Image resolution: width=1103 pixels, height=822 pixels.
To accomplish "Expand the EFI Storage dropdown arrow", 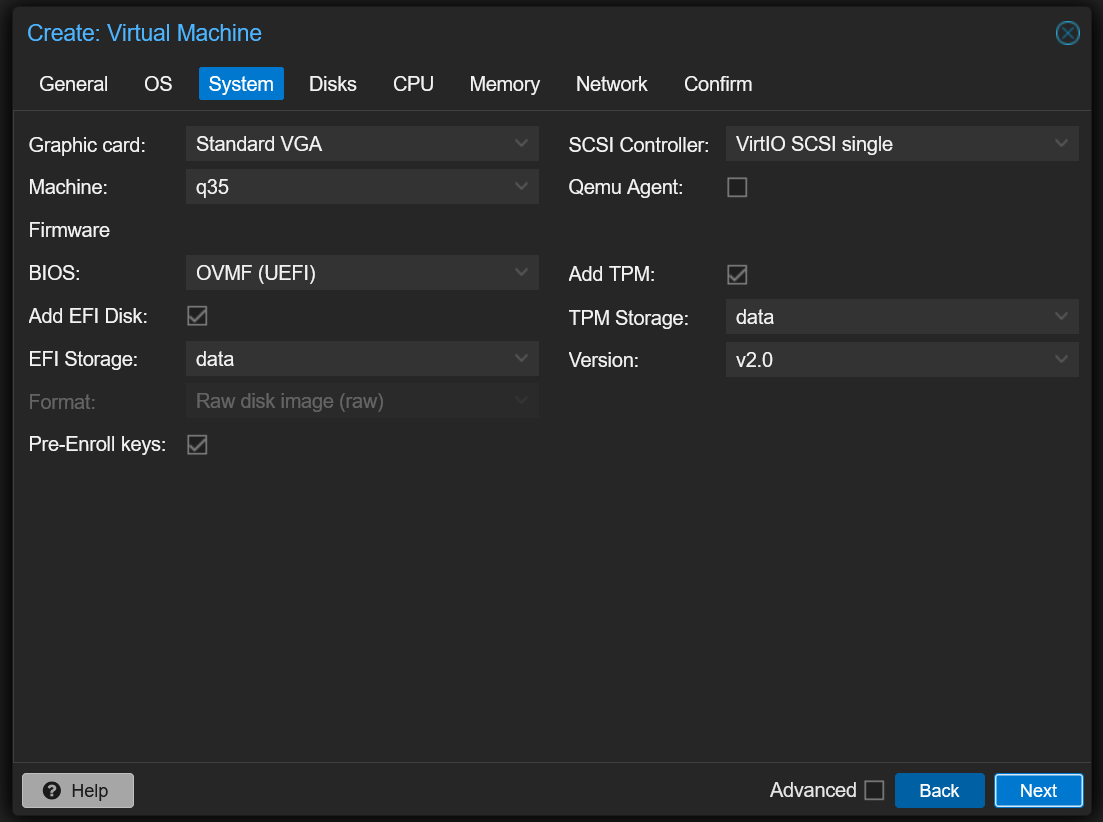I will pos(521,358).
